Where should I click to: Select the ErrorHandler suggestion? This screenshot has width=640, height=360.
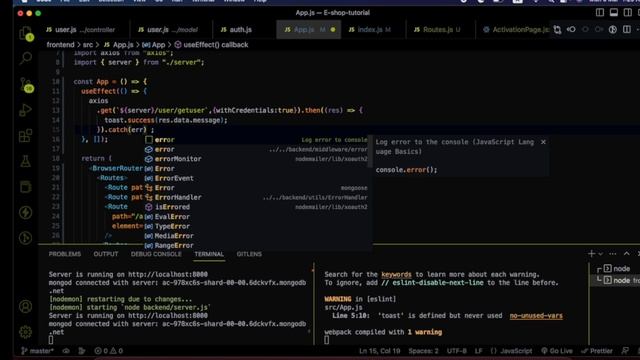click(256, 197)
